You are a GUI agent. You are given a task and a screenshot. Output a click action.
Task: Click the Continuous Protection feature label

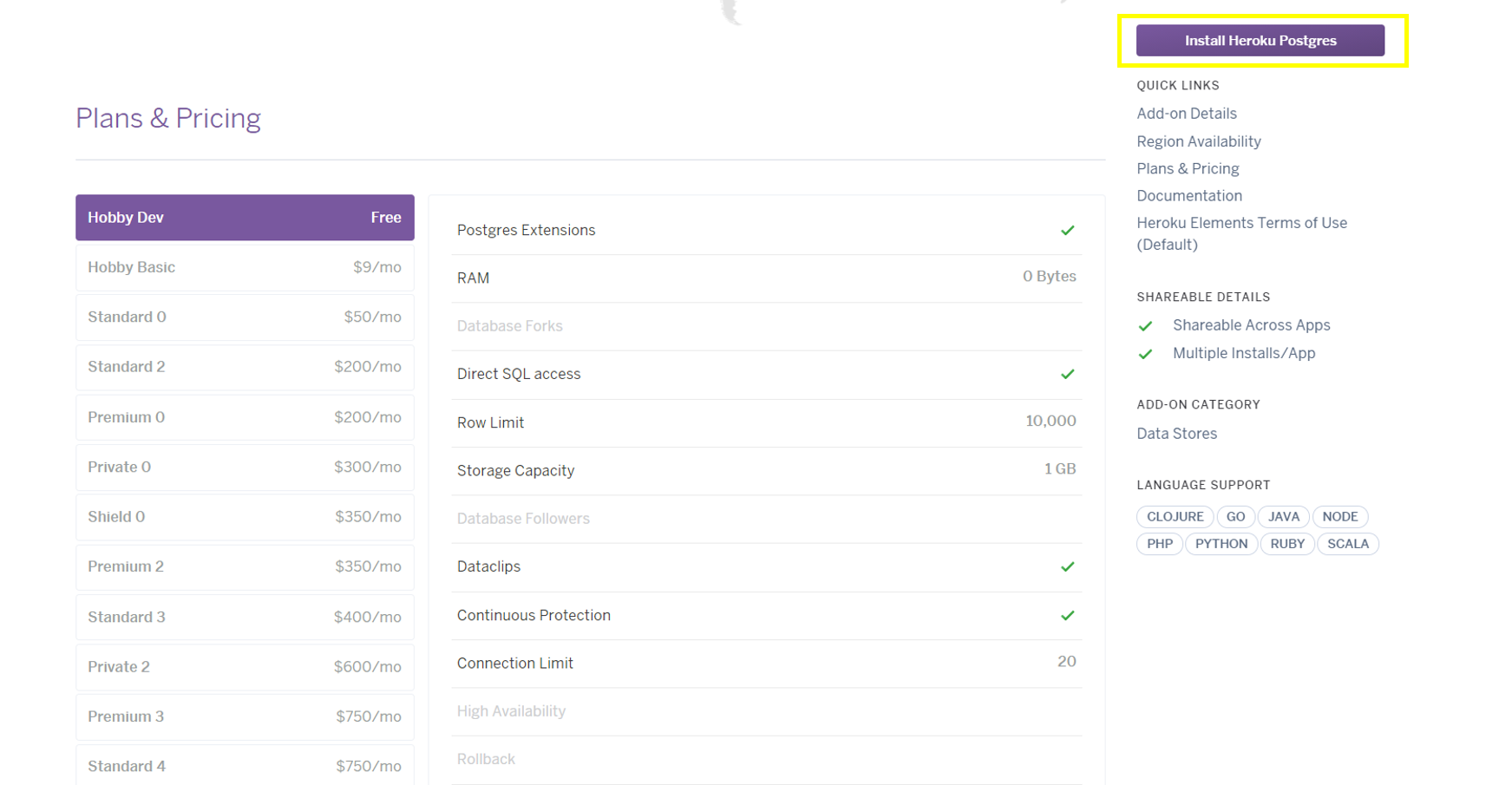click(533, 616)
